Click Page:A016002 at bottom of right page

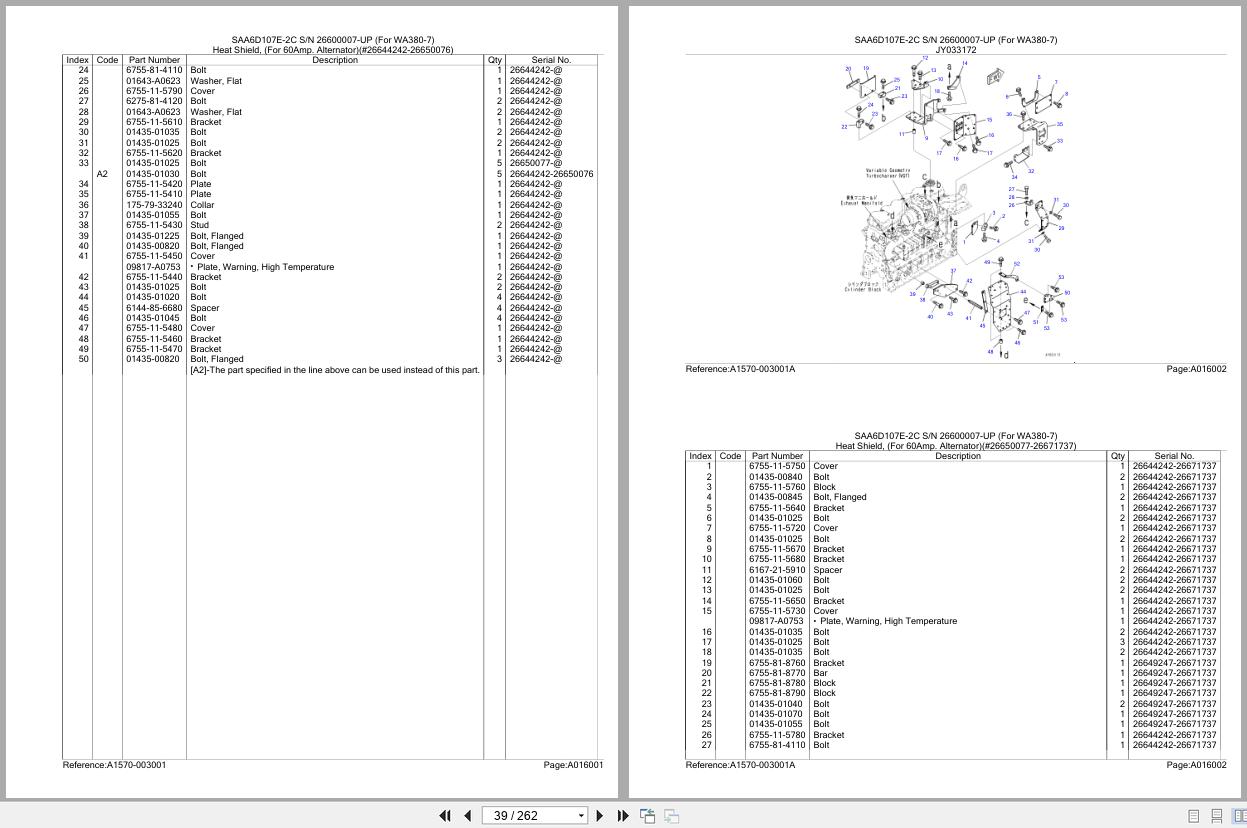tap(1196, 765)
